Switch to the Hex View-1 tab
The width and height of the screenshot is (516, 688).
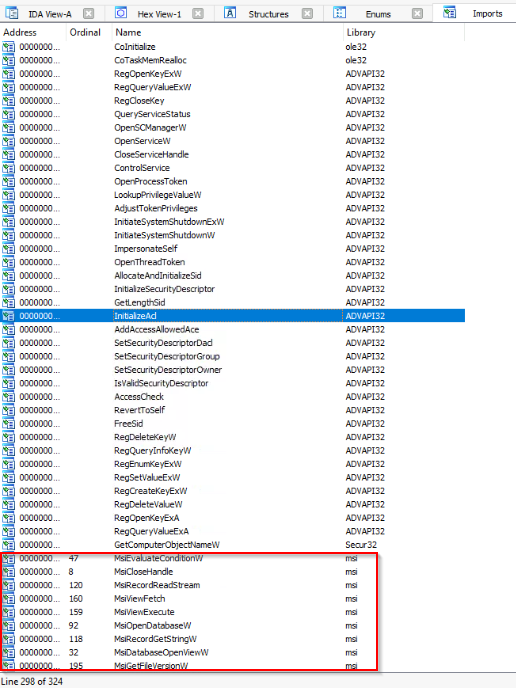coord(159,14)
